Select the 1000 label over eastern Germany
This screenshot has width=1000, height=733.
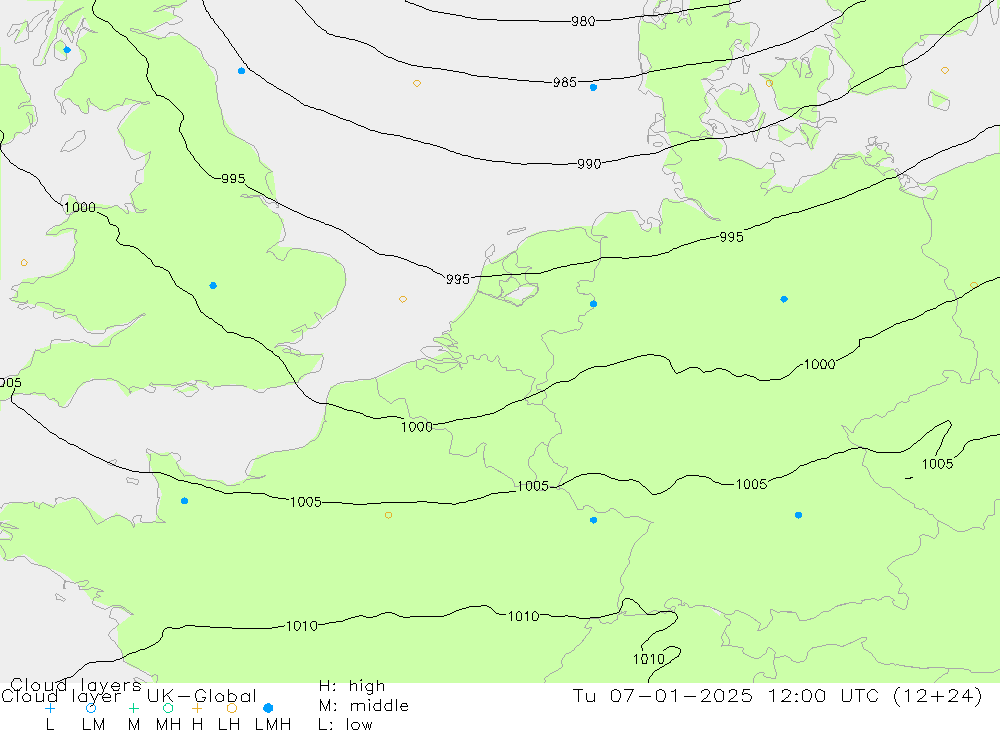pos(819,365)
